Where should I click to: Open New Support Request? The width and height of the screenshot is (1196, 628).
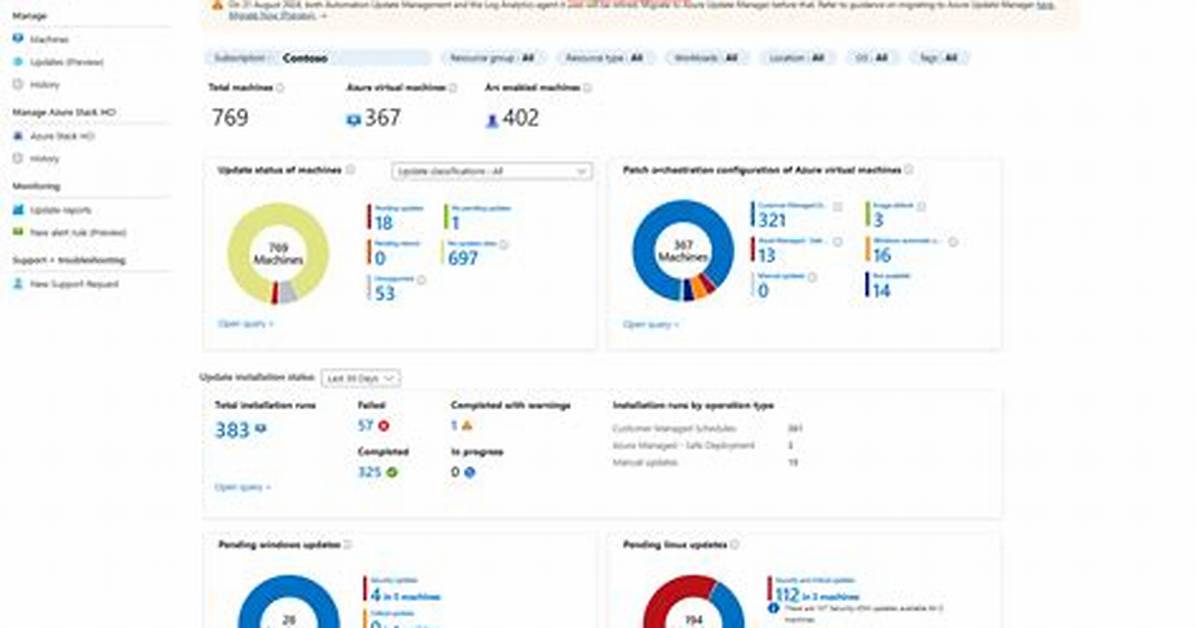tap(74, 284)
